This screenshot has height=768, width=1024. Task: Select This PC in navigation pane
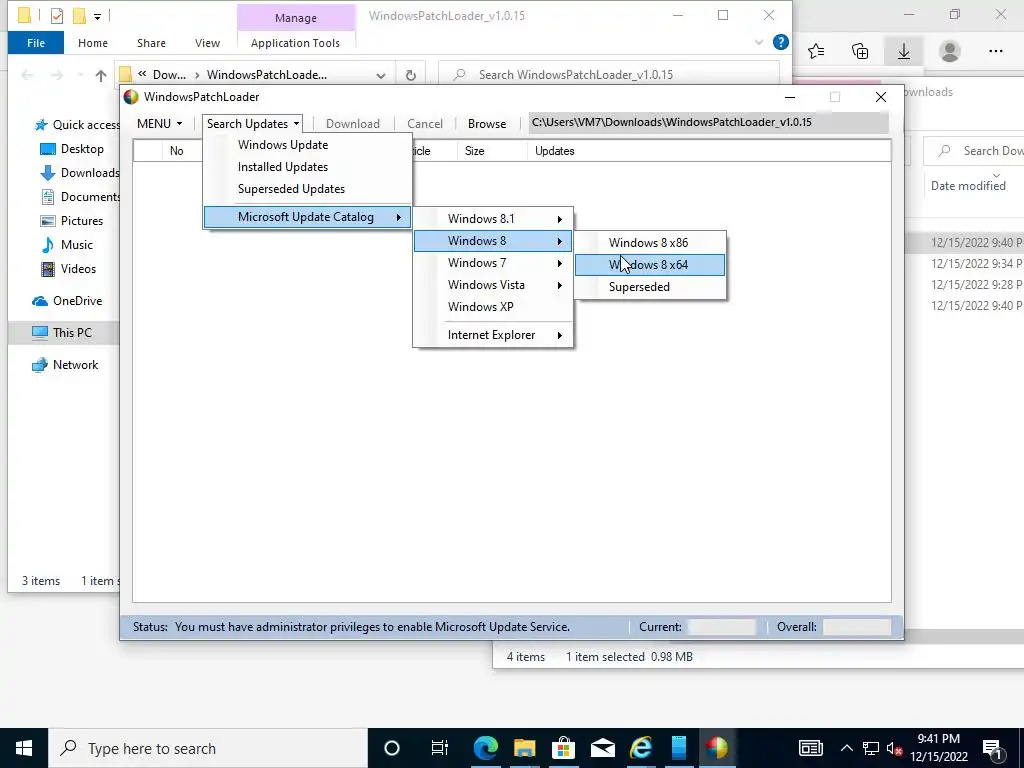pos(63,332)
